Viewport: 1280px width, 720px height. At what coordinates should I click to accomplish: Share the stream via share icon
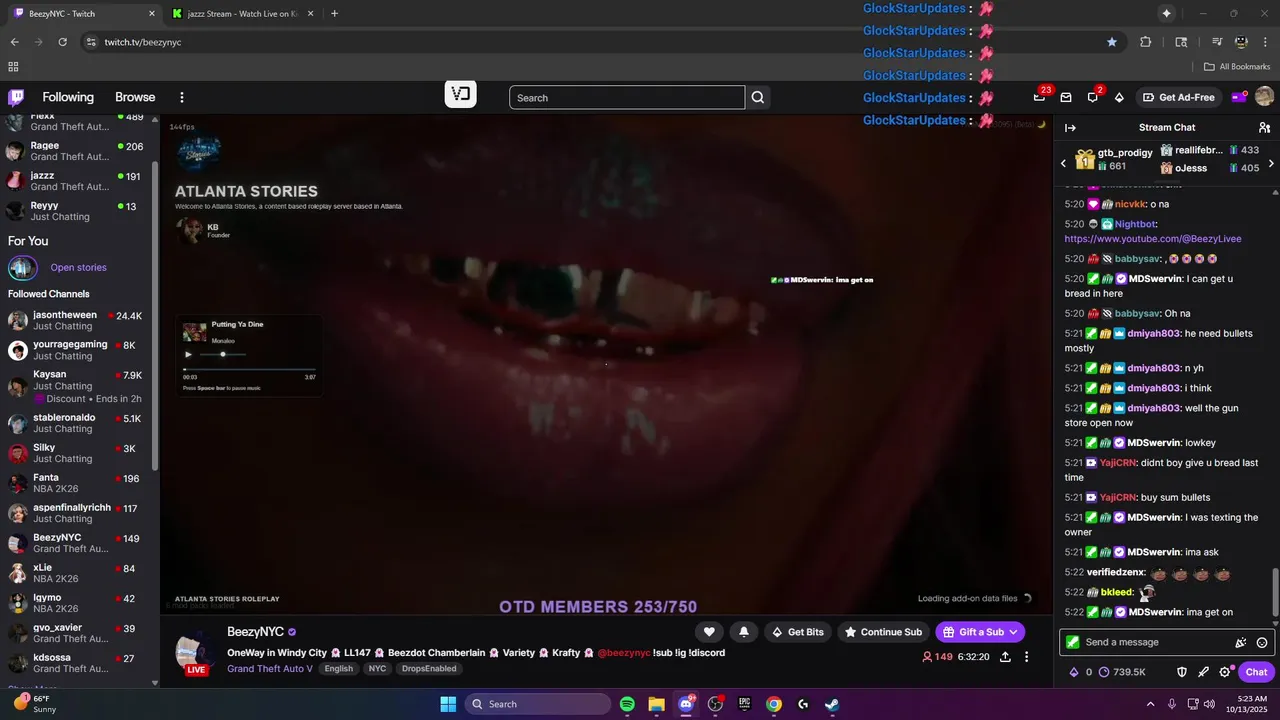[x=1005, y=657]
